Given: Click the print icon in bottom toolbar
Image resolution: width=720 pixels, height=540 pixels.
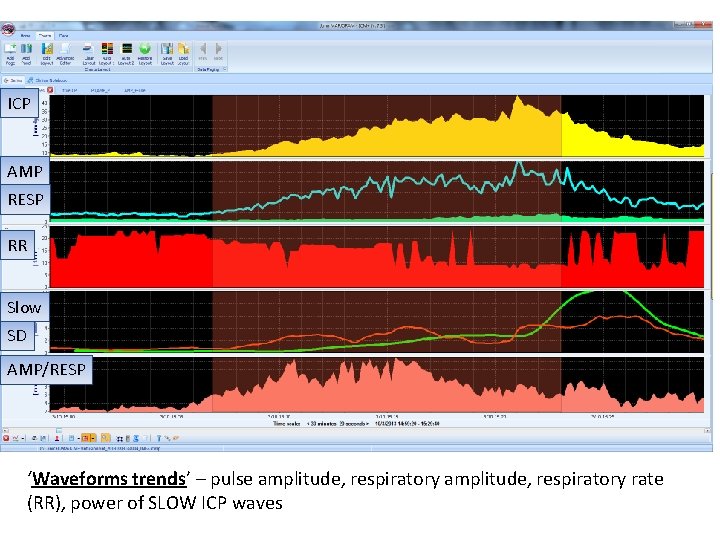Looking at the screenshot, I should 34,439.
